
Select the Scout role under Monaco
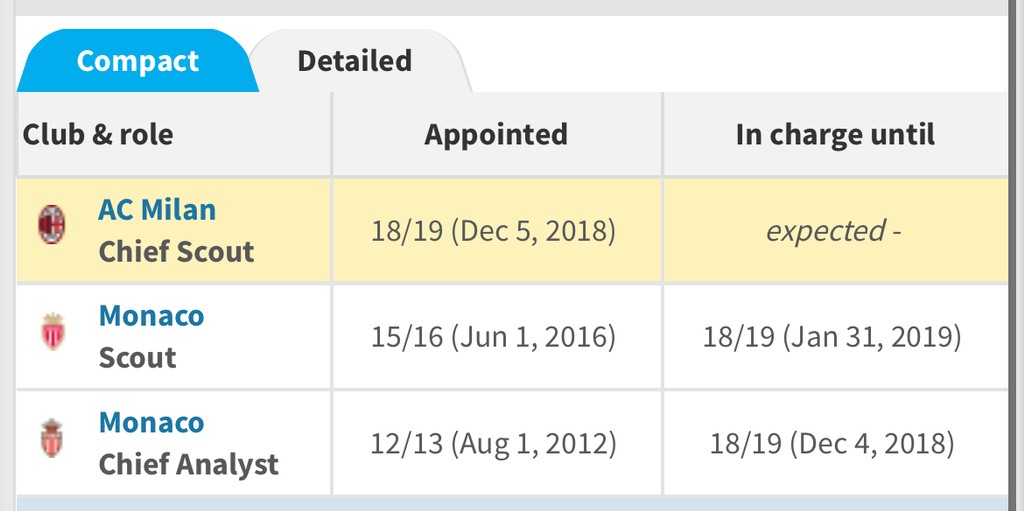[137, 358]
